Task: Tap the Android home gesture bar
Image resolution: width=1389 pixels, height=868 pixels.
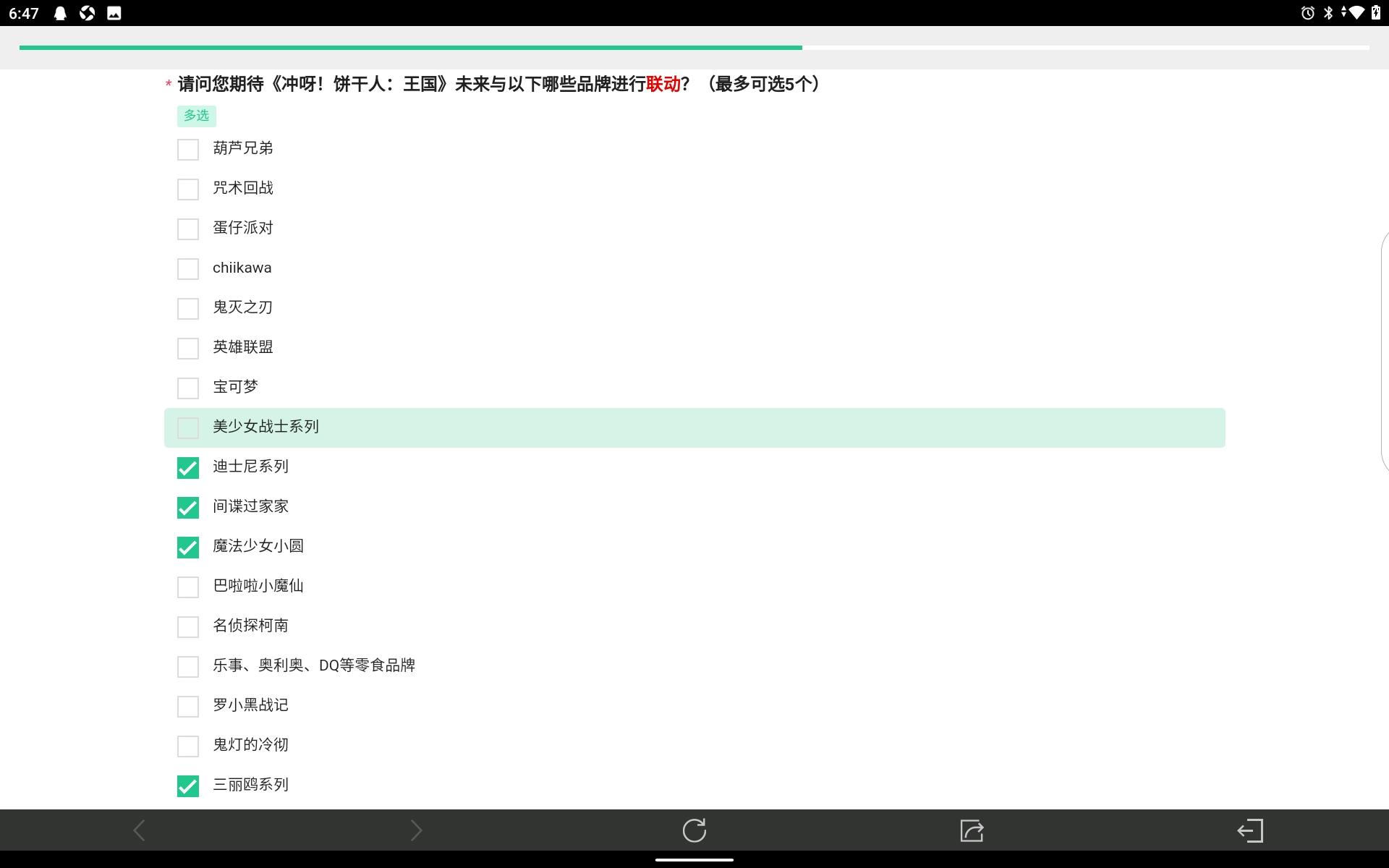Action: tap(694, 860)
